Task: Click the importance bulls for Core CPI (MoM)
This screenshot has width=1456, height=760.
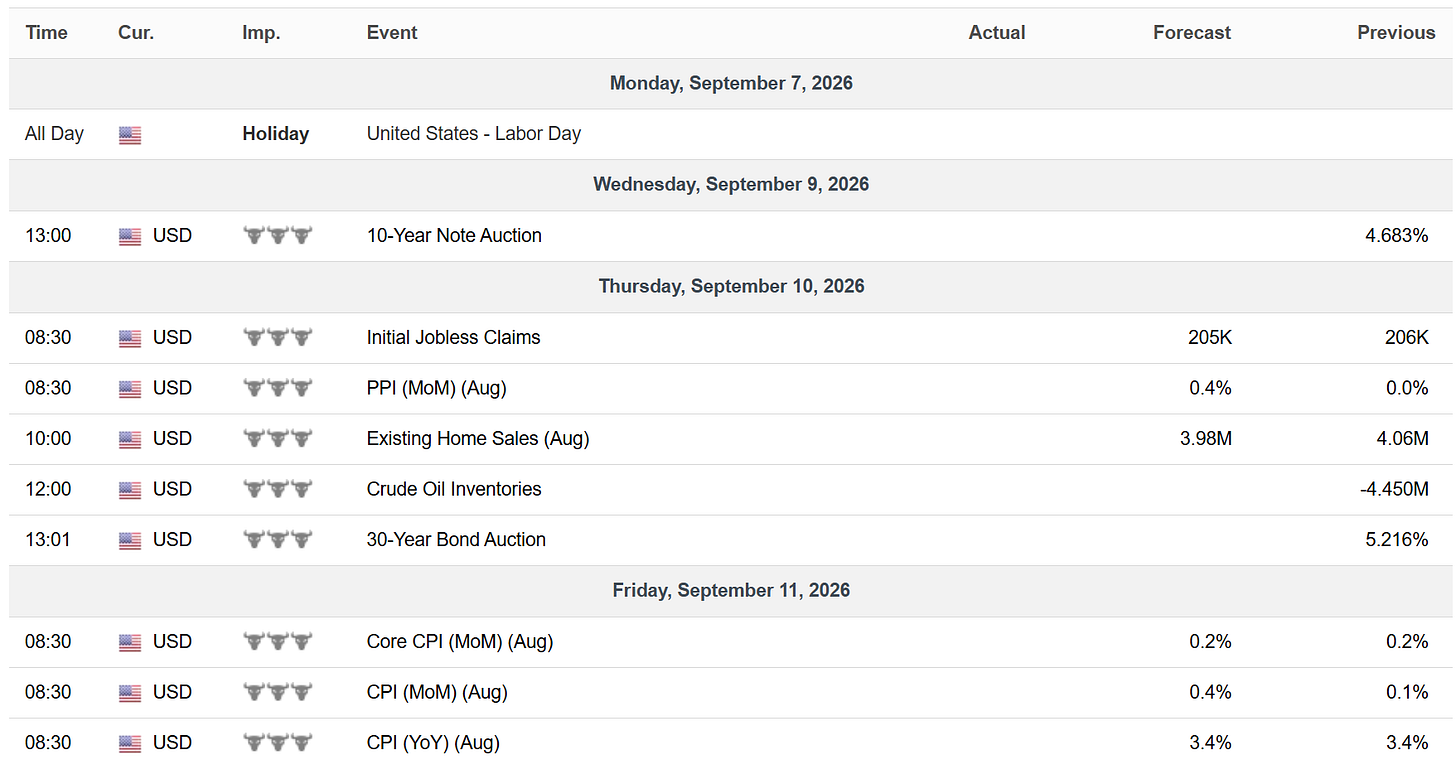Action: 278,641
